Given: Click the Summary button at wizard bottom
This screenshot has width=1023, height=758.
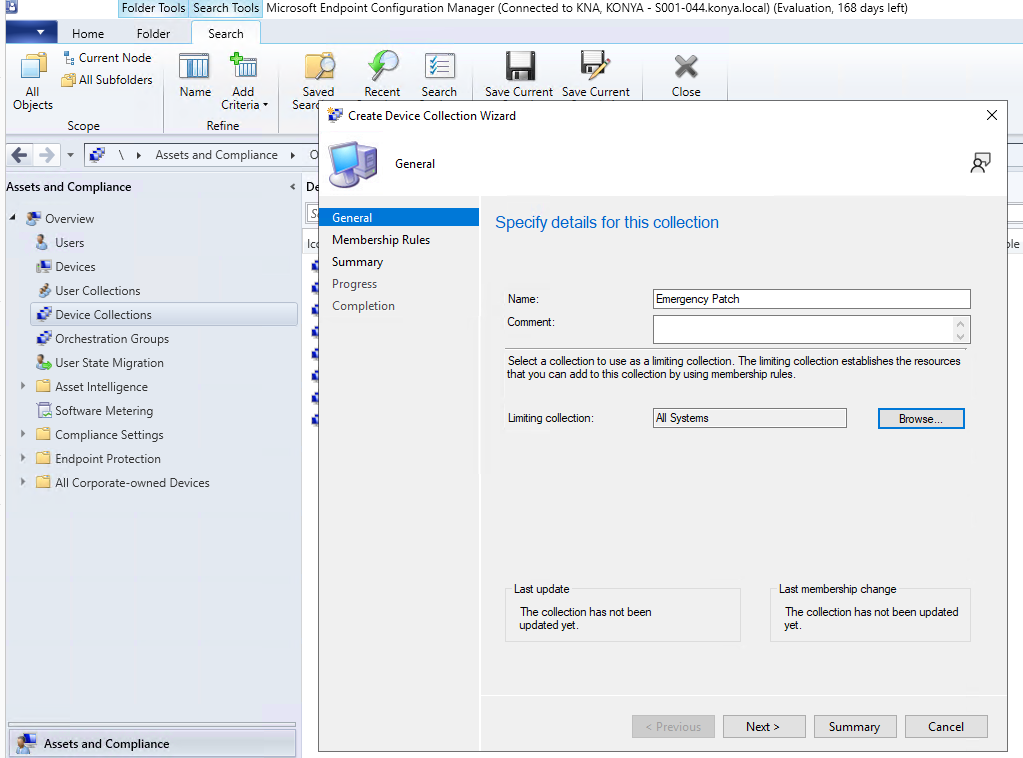Looking at the screenshot, I should 855,727.
